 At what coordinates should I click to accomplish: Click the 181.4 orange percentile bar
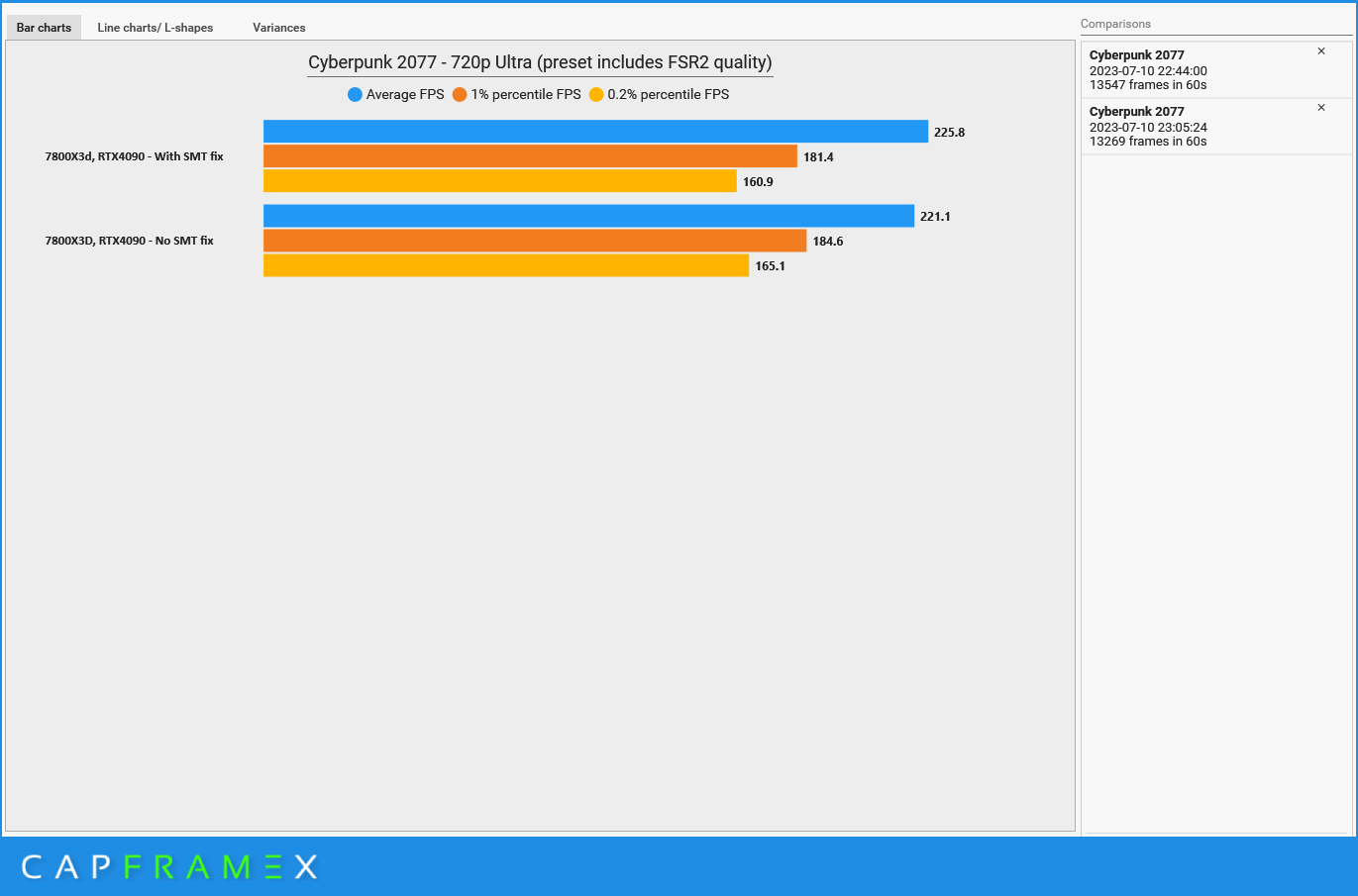tap(530, 156)
